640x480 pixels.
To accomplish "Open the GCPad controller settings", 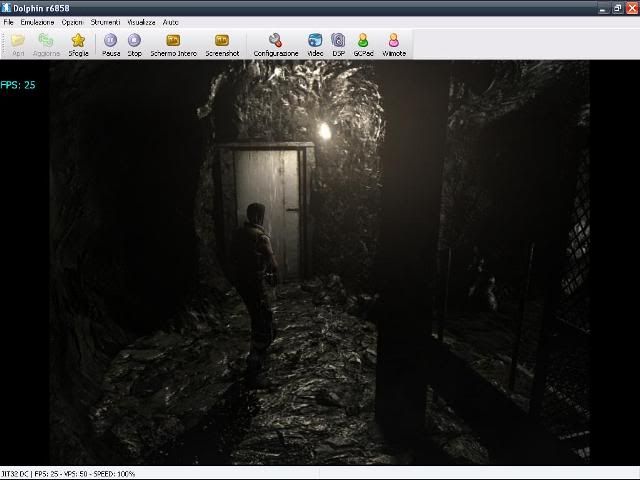I will tap(363, 42).
